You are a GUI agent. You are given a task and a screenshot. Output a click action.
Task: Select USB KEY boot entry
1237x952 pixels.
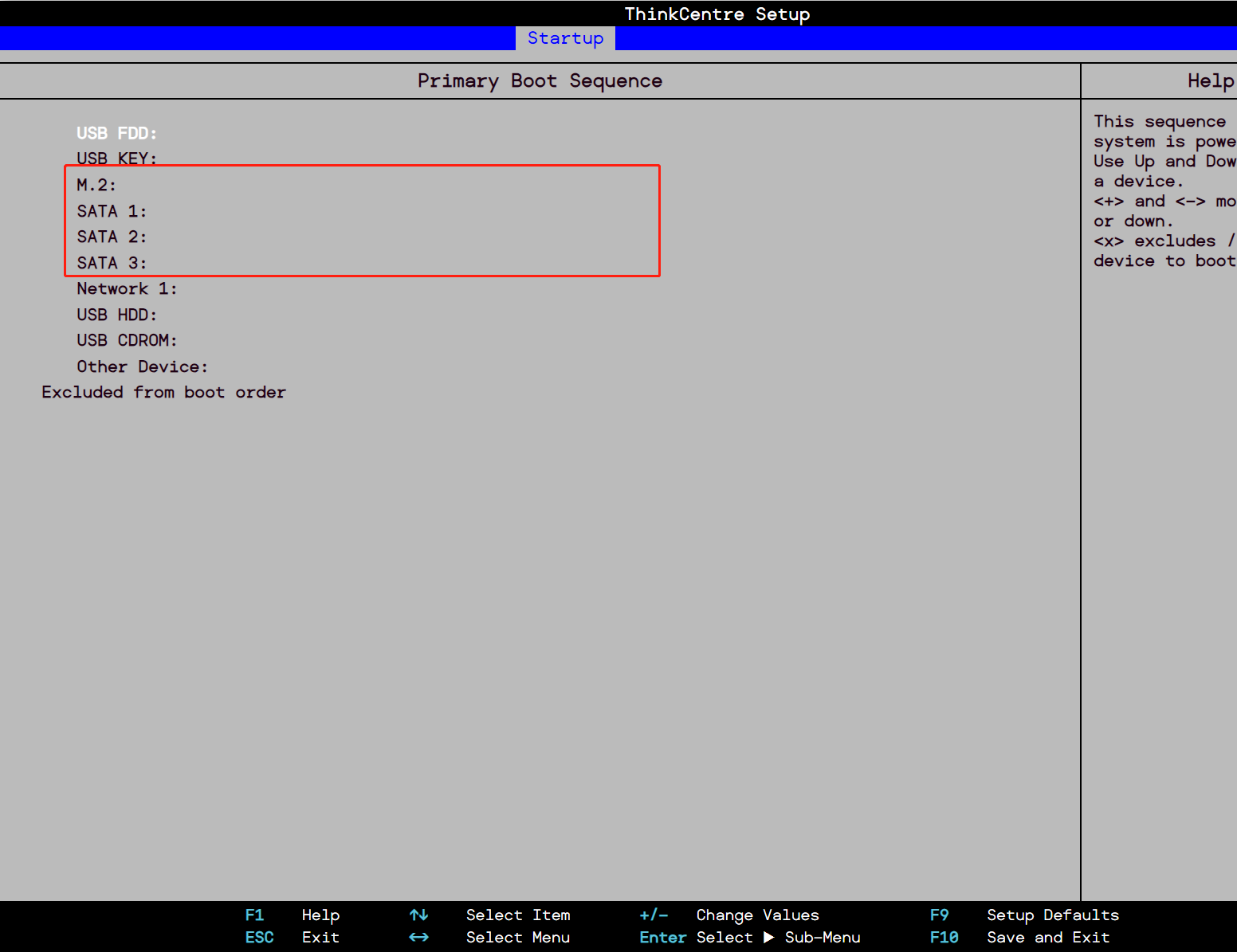(116, 158)
